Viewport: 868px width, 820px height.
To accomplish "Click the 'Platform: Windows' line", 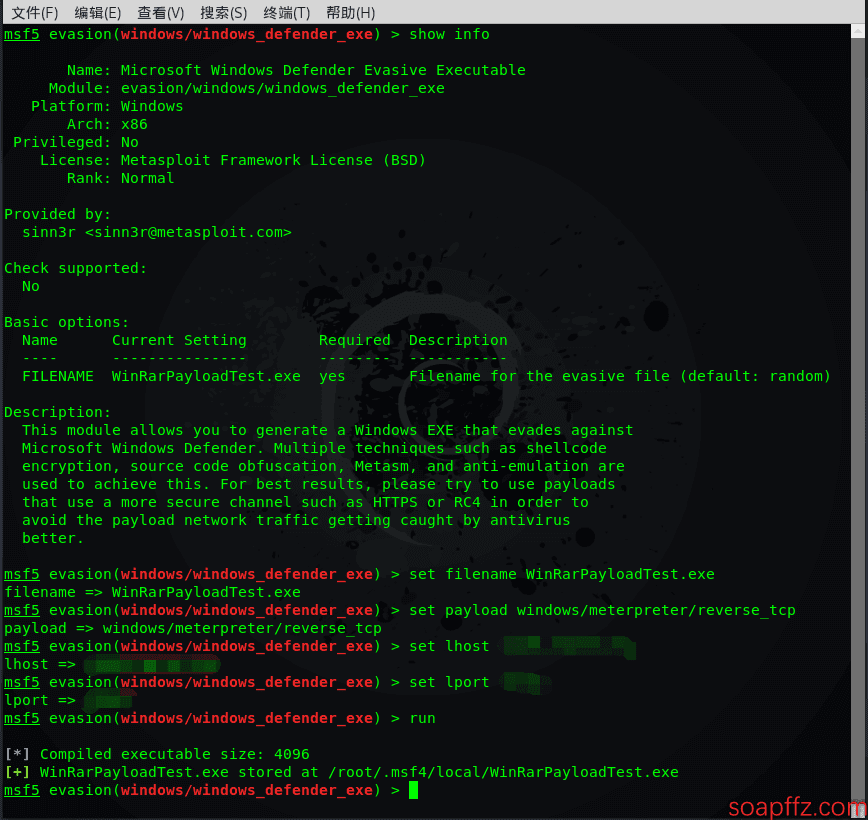I will [x=107, y=106].
